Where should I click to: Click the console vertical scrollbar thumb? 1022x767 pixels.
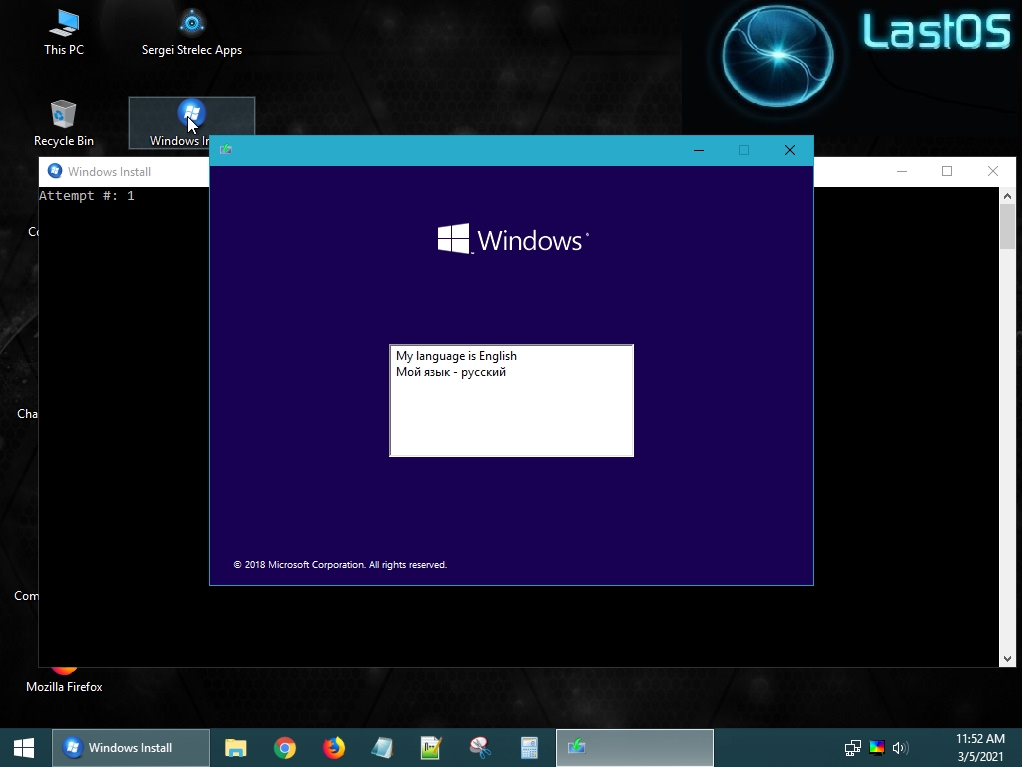point(1007,226)
